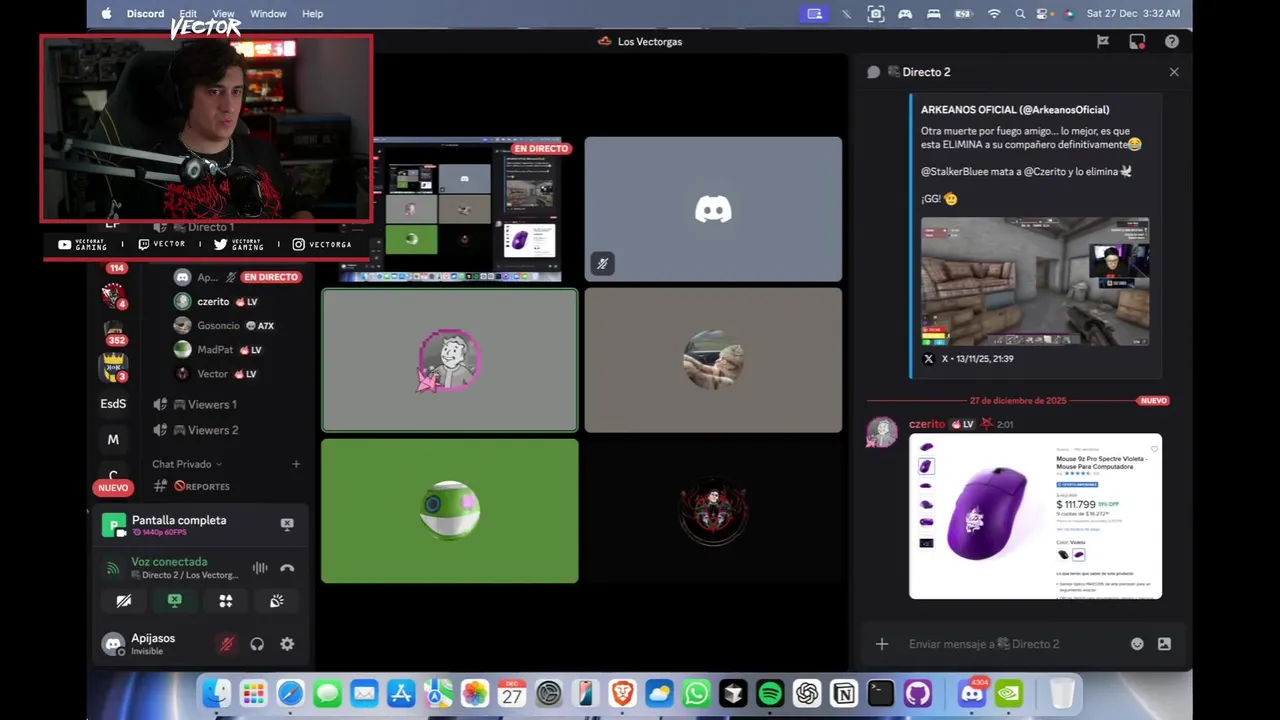Open WhatsApp from the Dock
Viewport: 1280px width, 720px height.
696,692
